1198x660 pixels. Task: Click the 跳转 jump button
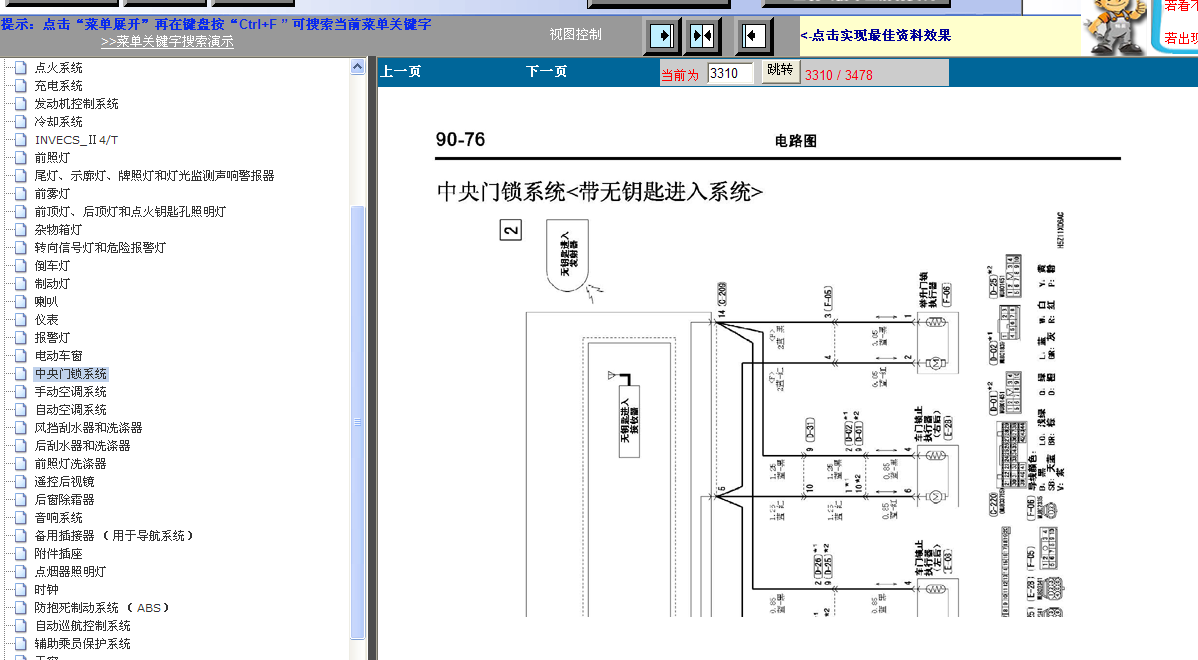click(x=780, y=71)
